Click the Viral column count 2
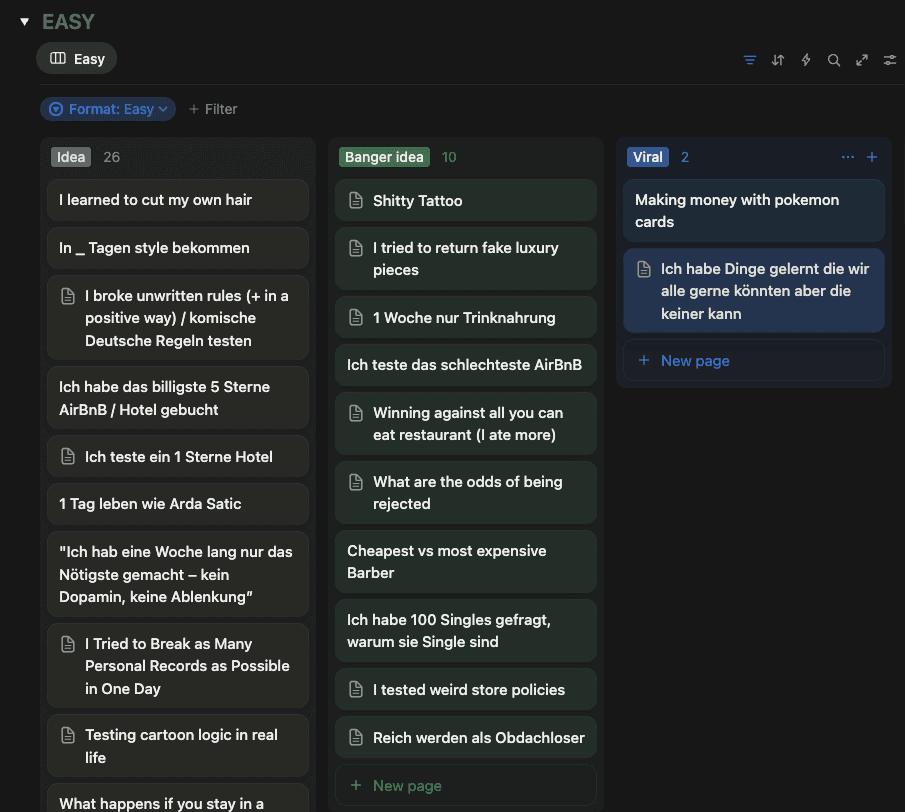Image resolution: width=905 pixels, height=812 pixels. coord(685,157)
